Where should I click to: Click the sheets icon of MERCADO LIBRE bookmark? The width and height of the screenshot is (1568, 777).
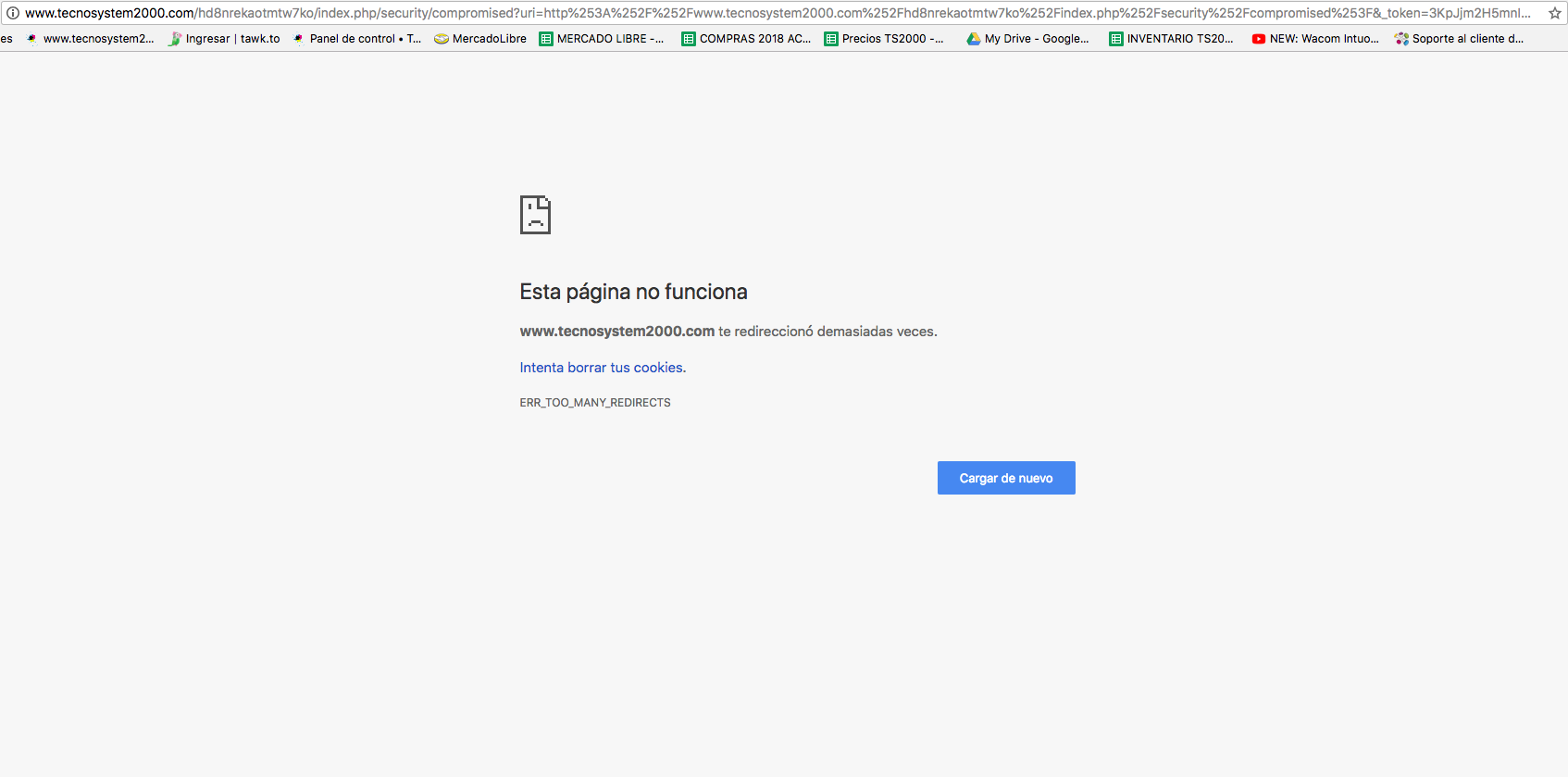pos(546,39)
